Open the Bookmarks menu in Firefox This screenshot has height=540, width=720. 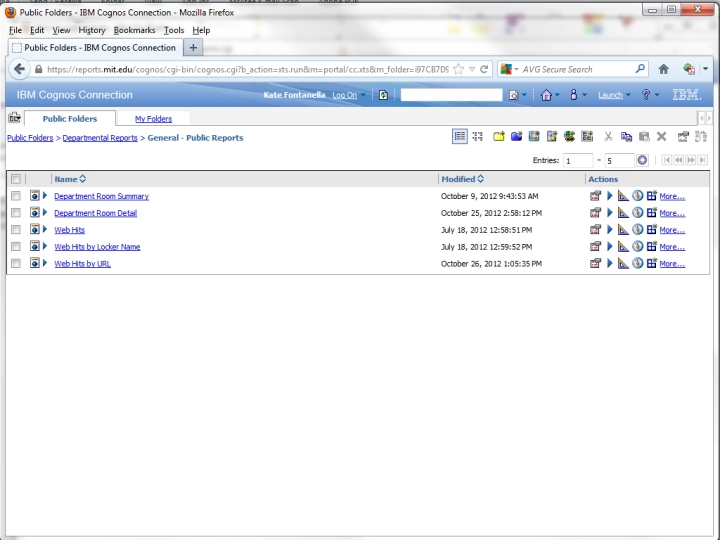[134, 30]
